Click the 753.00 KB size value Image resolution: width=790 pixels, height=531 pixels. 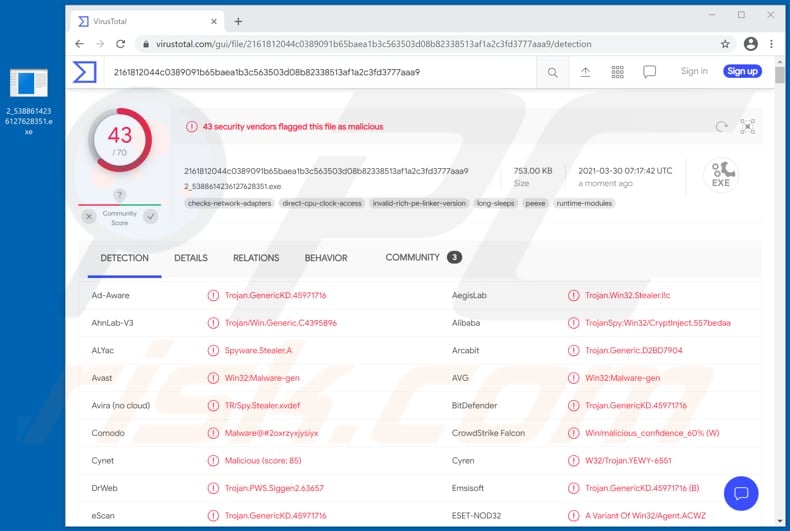(533, 171)
